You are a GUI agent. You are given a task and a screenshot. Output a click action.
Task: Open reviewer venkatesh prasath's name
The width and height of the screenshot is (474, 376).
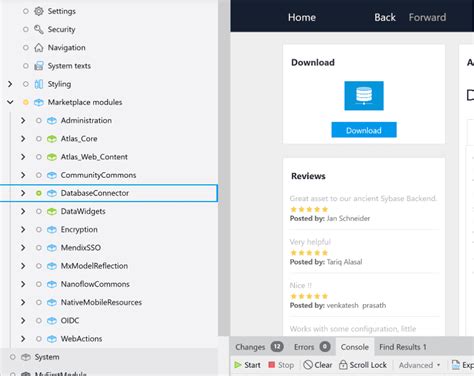tap(356, 305)
